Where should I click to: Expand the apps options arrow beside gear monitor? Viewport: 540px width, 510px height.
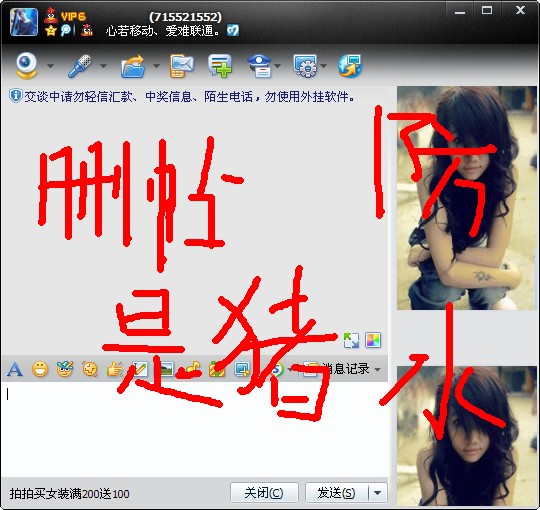tap(324, 65)
